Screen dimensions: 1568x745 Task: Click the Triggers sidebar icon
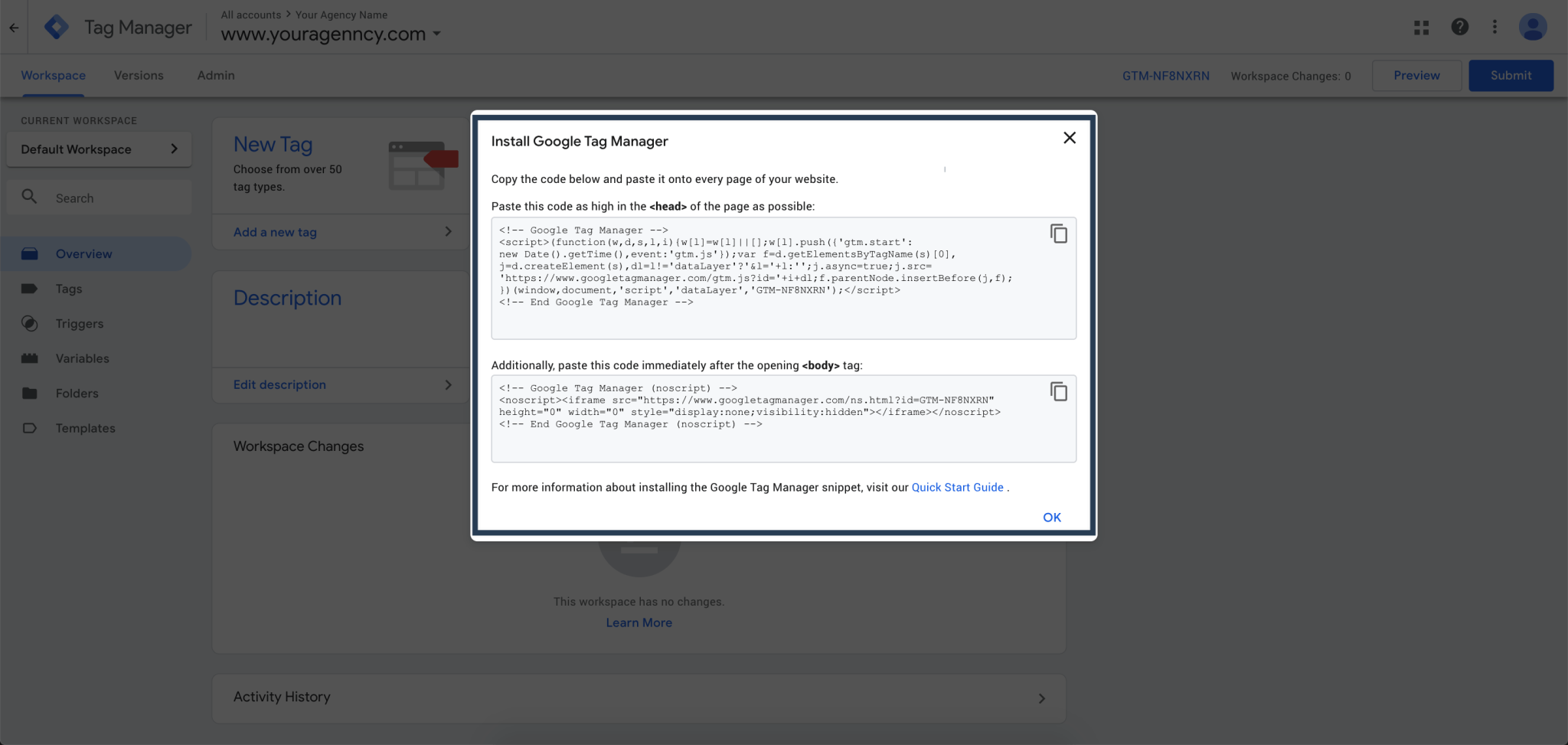pos(30,323)
